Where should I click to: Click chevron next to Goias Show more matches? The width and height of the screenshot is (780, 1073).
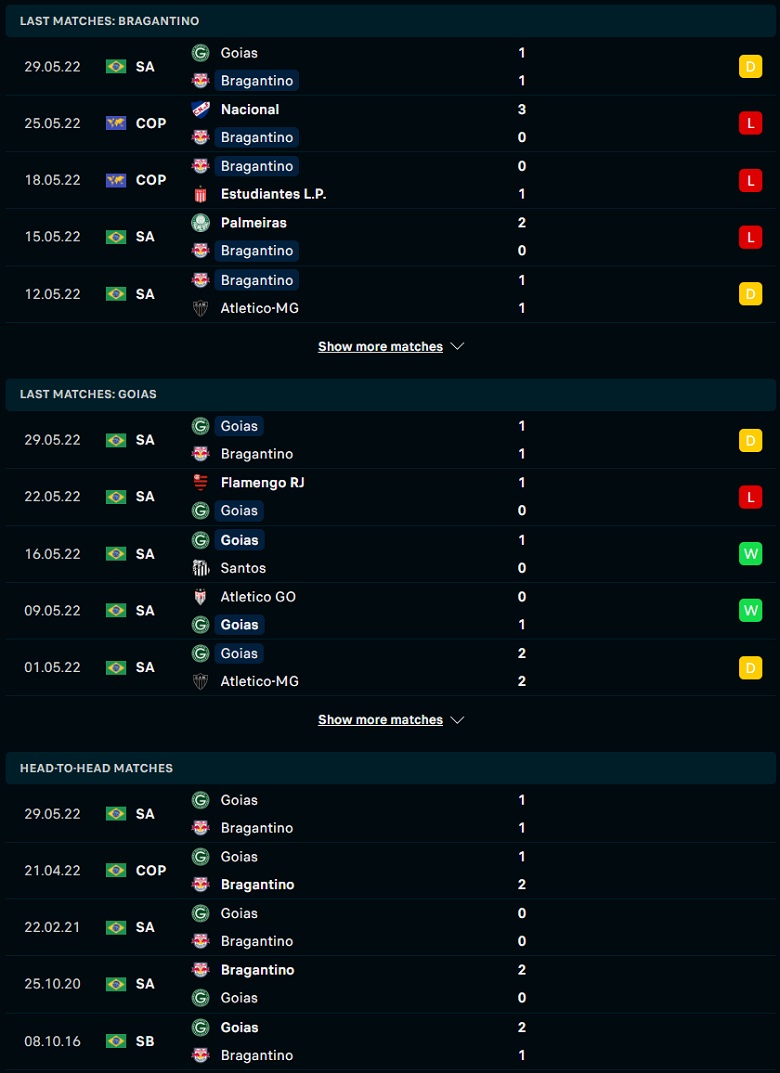458,720
